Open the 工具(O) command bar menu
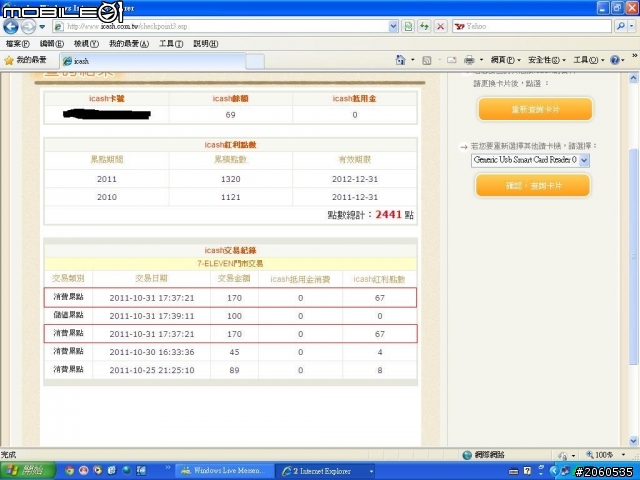Screen dimensions: 640x480 point(589,60)
